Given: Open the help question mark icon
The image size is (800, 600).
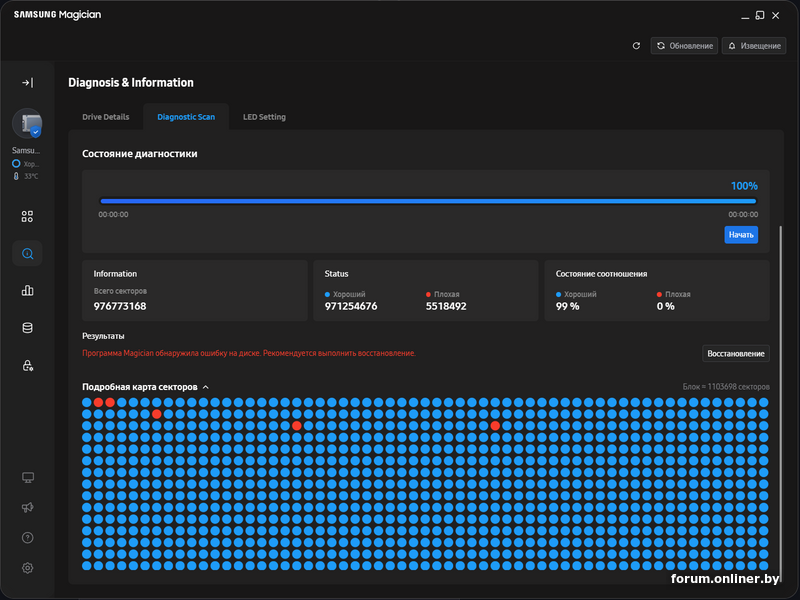Looking at the screenshot, I should click(27, 538).
